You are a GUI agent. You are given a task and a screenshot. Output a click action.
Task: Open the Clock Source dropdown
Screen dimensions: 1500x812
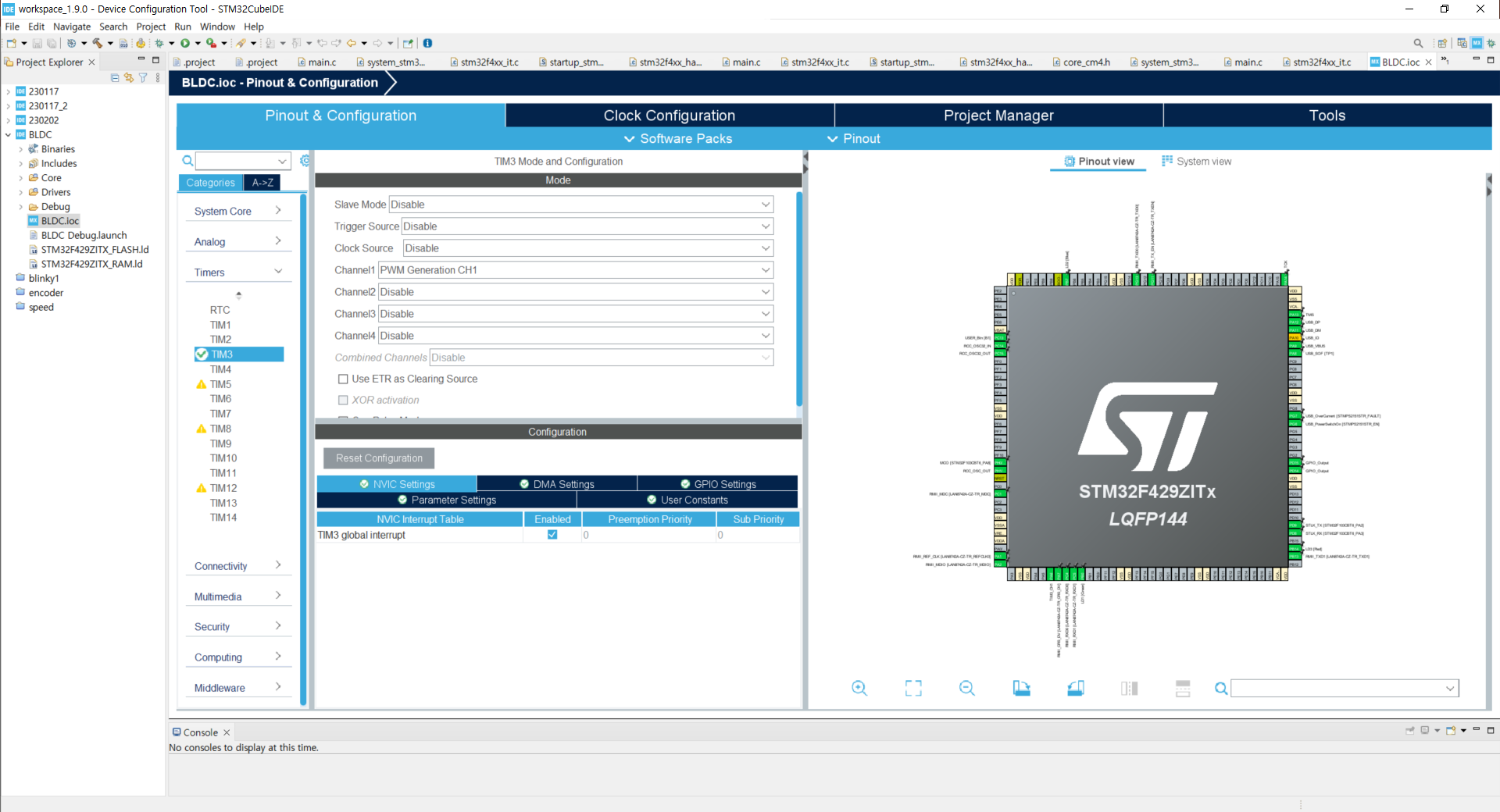tap(587, 248)
